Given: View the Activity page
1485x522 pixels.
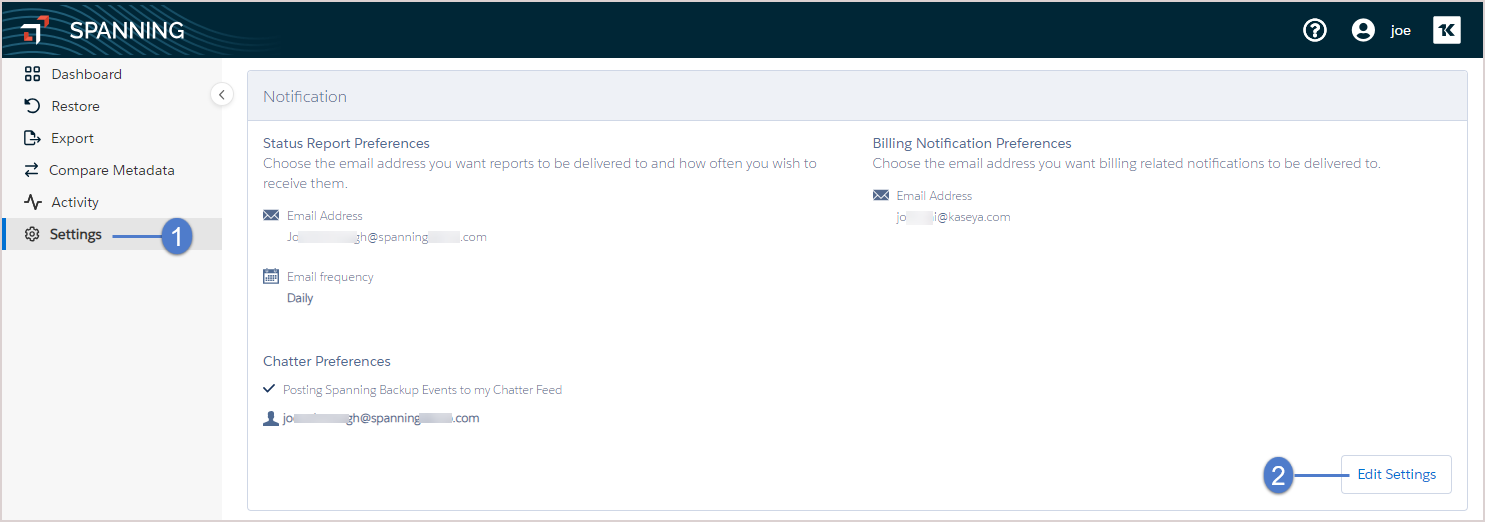Looking at the screenshot, I should (112, 202).
